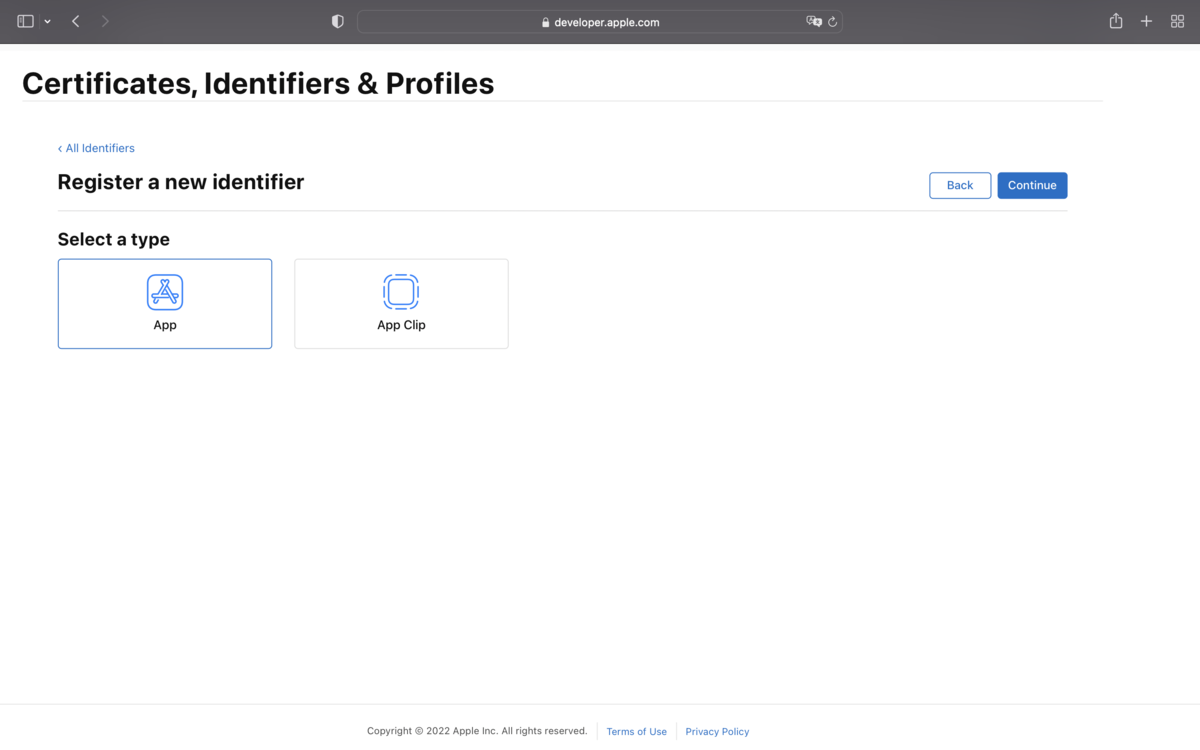Viewport: 1200px width, 750px height.
Task: Click the blue Continue button
Action: click(1032, 185)
